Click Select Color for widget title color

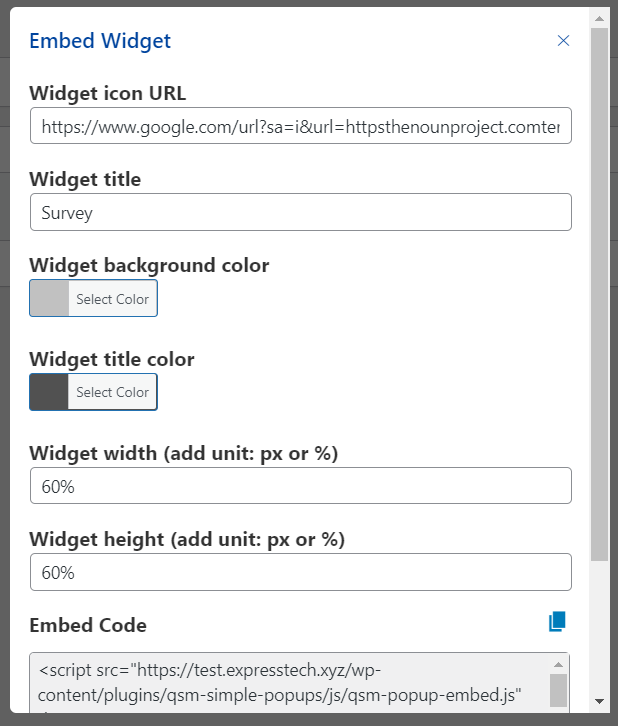click(112, 392)
